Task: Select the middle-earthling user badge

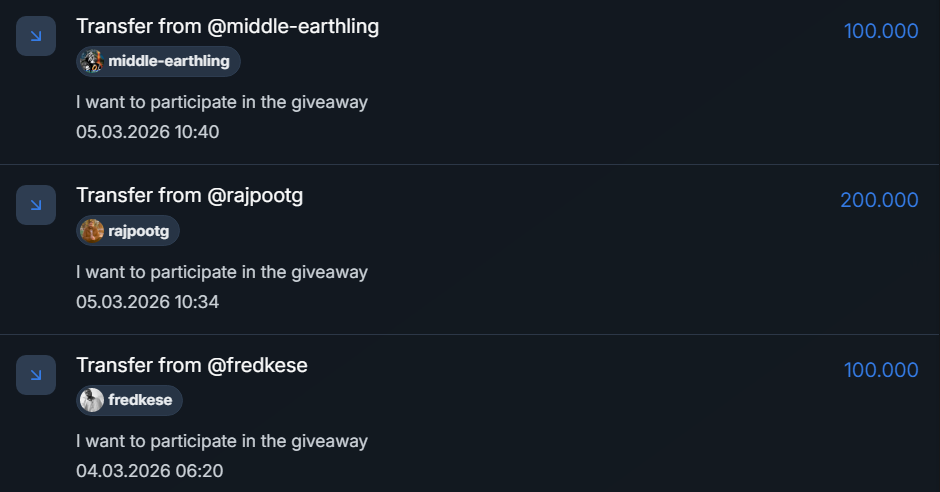Action: point(158,61)
